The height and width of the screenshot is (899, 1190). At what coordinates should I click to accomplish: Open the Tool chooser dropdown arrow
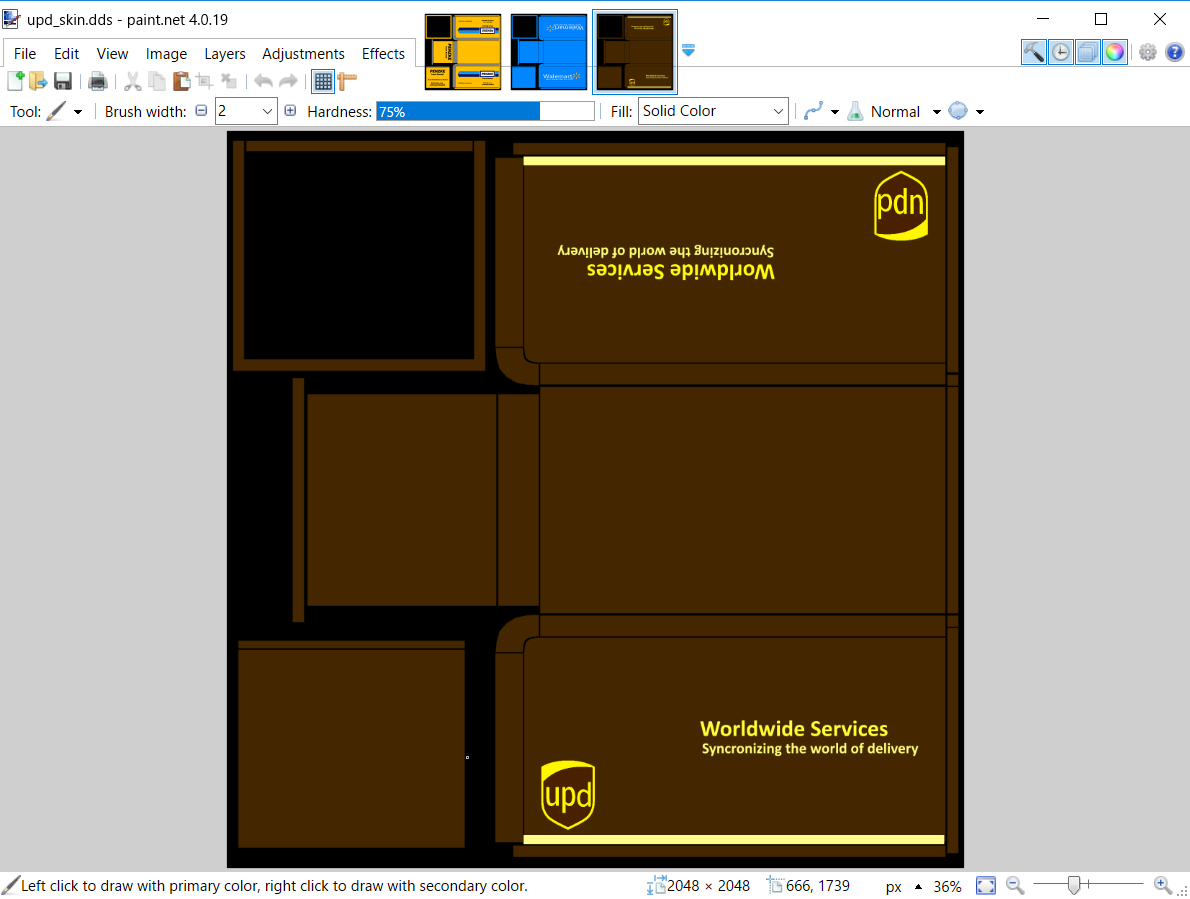pos(77,112)
